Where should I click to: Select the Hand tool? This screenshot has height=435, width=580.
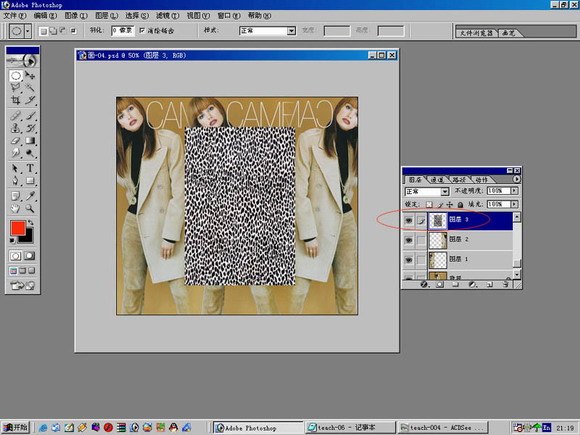pos(16,208)
